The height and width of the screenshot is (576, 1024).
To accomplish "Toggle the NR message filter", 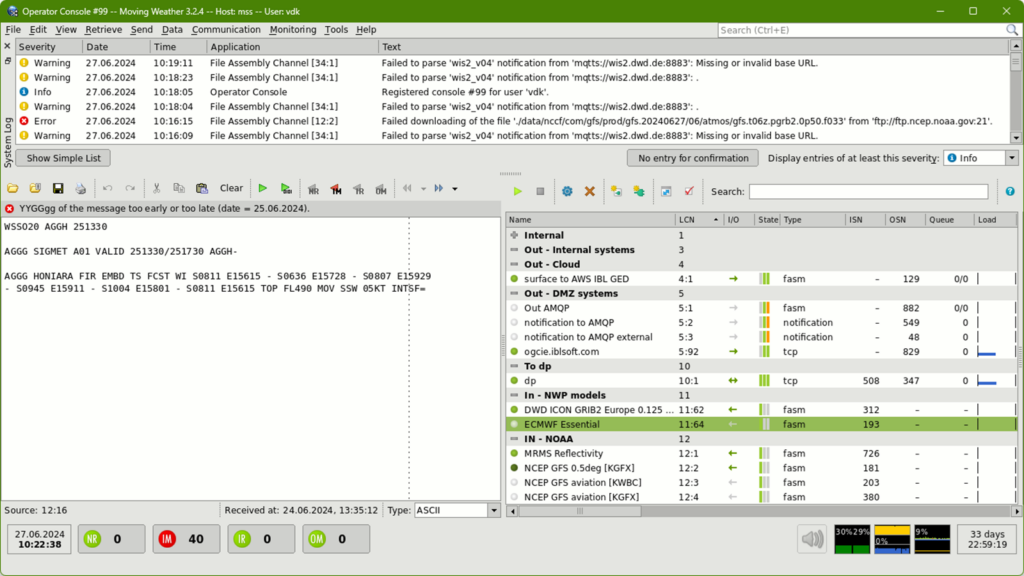I will pos(313,188).
